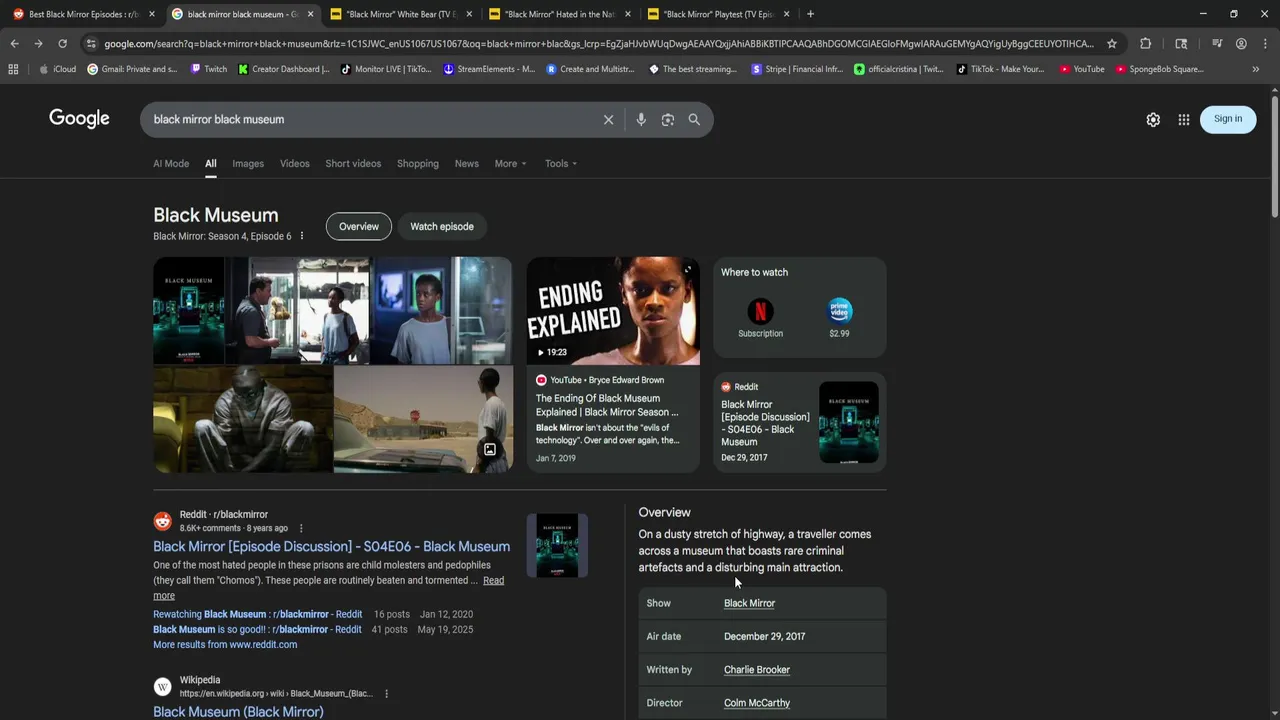Screen dimensions: 1280x720
Task: Open the browser three-dot menu
Action: click(x=1265, y=44)
